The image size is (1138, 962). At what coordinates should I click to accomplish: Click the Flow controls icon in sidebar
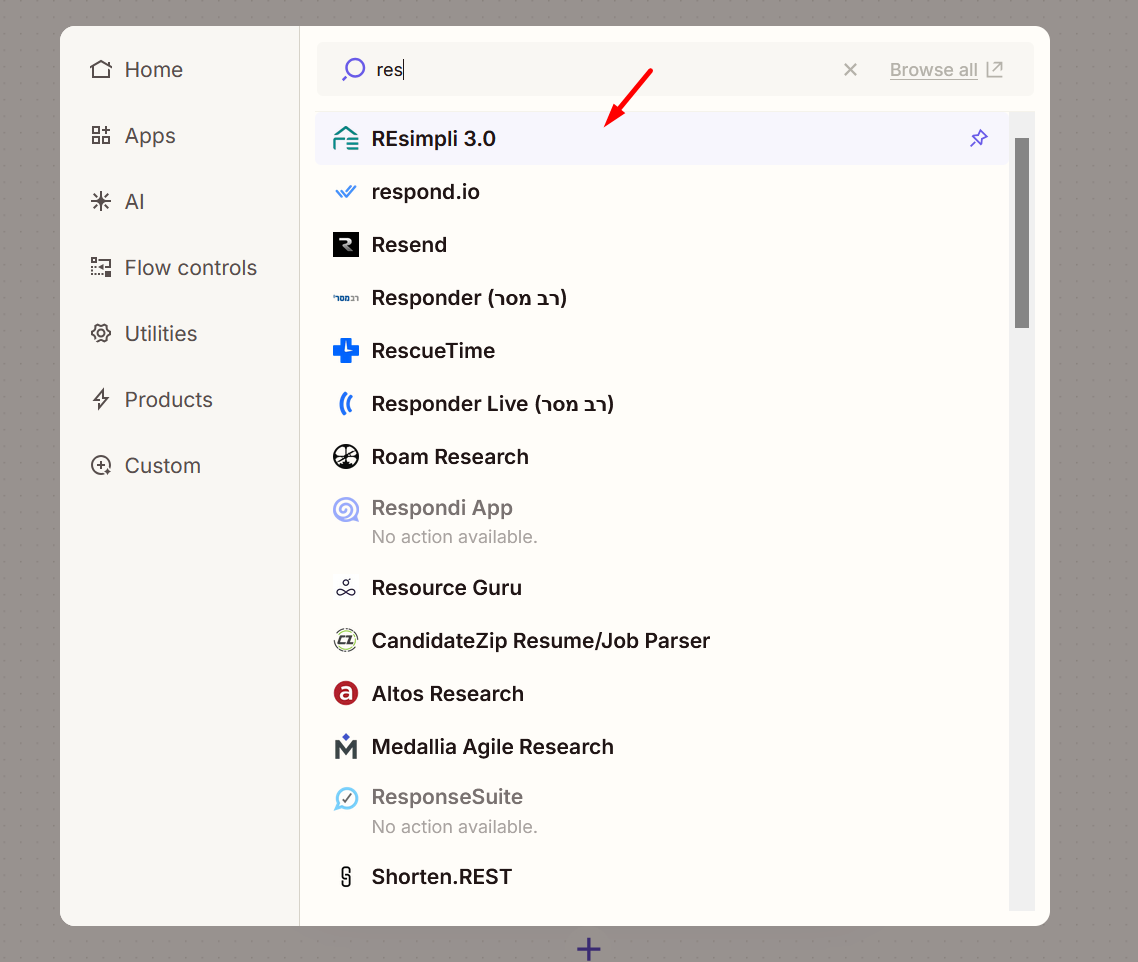coord(101,267)
